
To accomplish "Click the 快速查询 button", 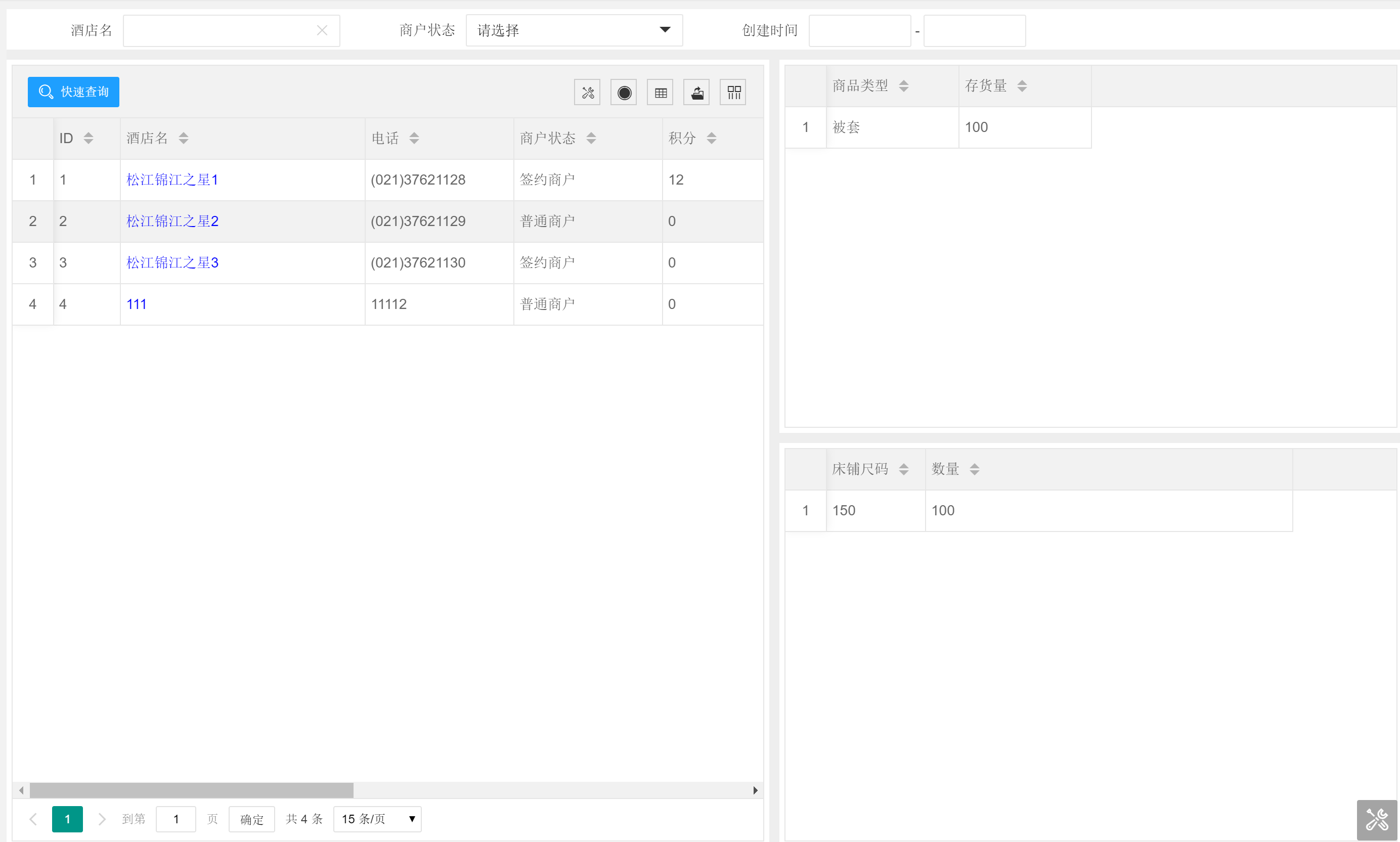I will coord(74,92).
